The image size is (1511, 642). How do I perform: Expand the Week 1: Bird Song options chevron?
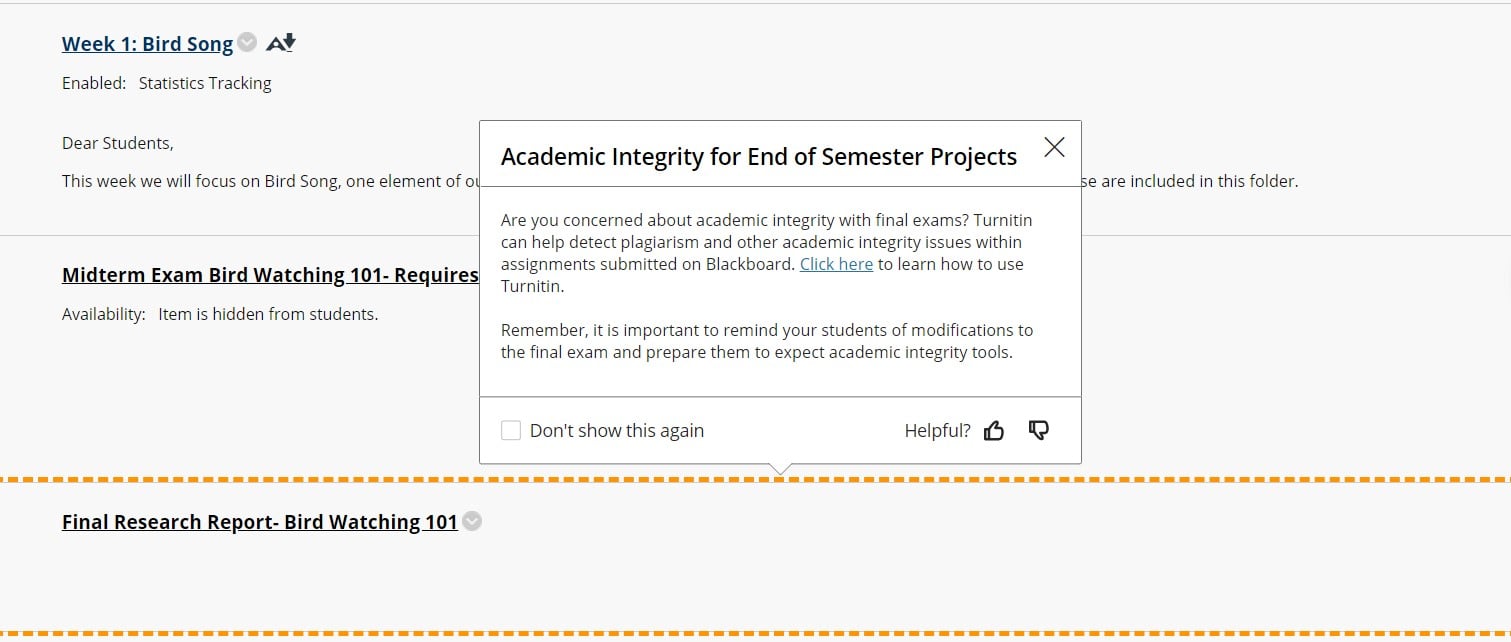pyautogui.click(x=246, y=43)
